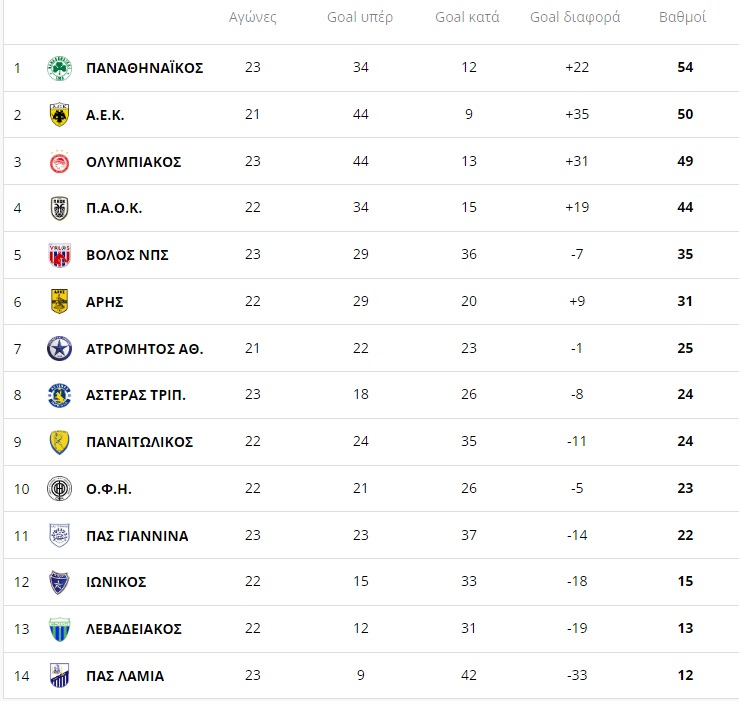The height and width of the screenshot is (701, 739).
Task: Sort by the Goal διαφορά column header
Action: tap(575, 17)
